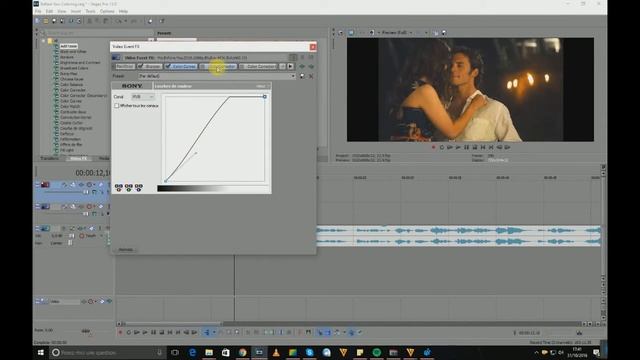Select the top-right curve control point

[264, 97]
